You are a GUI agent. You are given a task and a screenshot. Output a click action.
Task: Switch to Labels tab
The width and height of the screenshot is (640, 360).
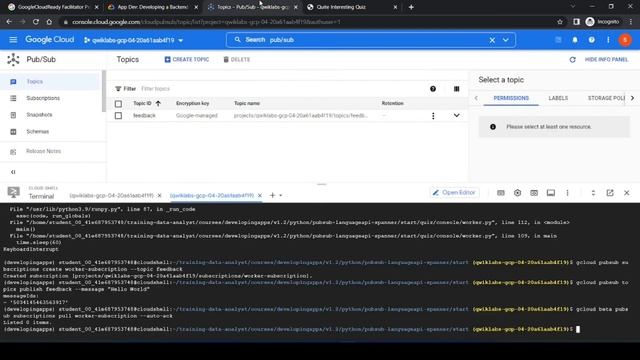pos(558,98)
